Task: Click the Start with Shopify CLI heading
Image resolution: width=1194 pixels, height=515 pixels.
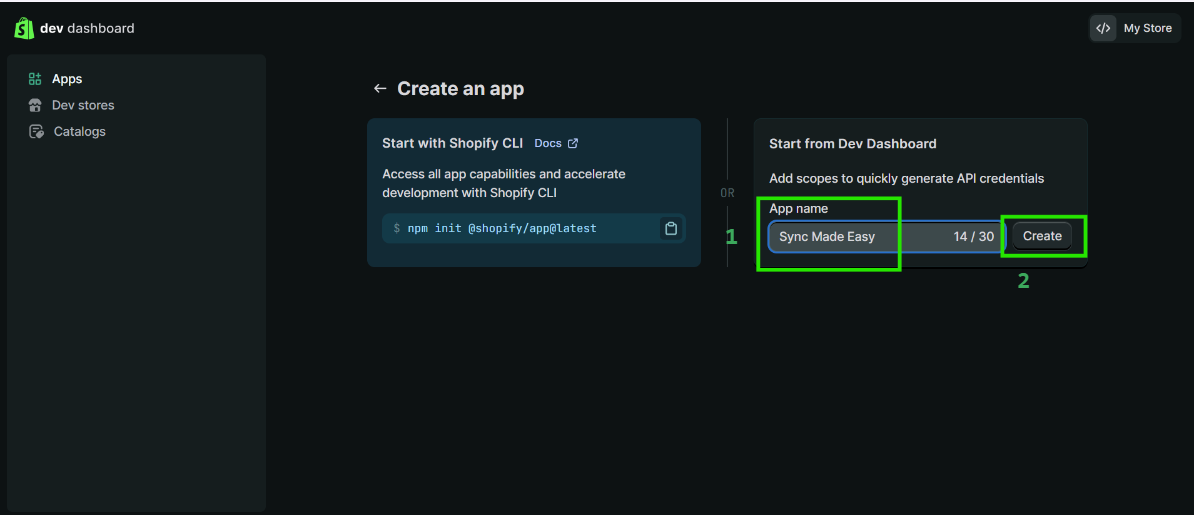Action: pos(452,143)
